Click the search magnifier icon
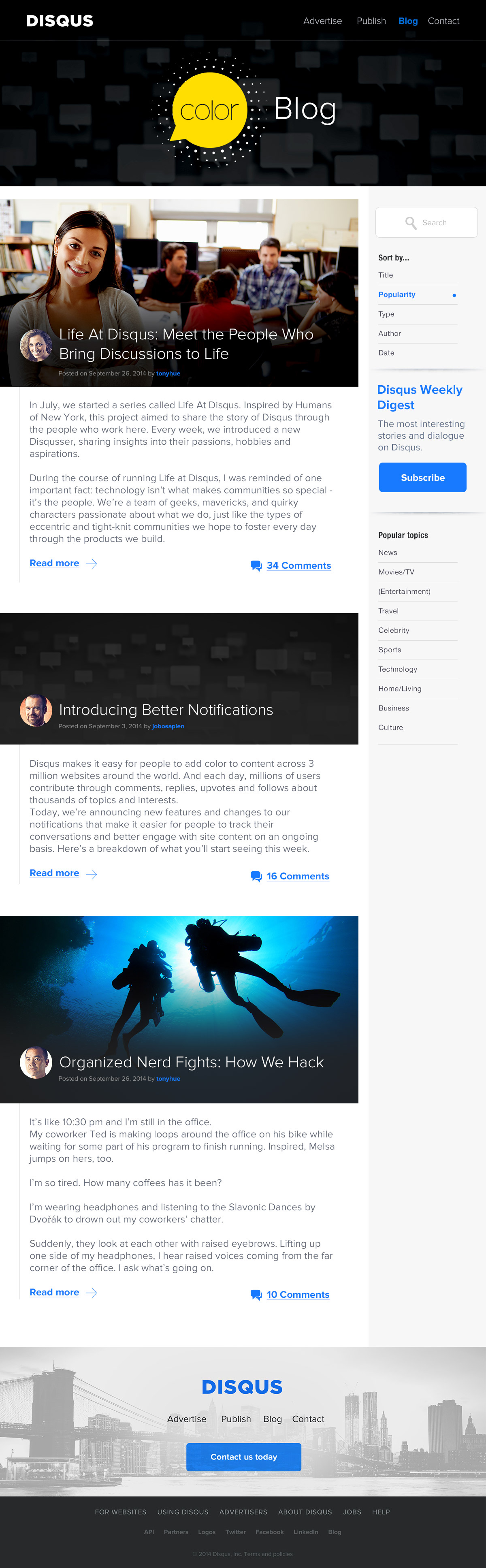486x1568 pixels. (411, 223)
